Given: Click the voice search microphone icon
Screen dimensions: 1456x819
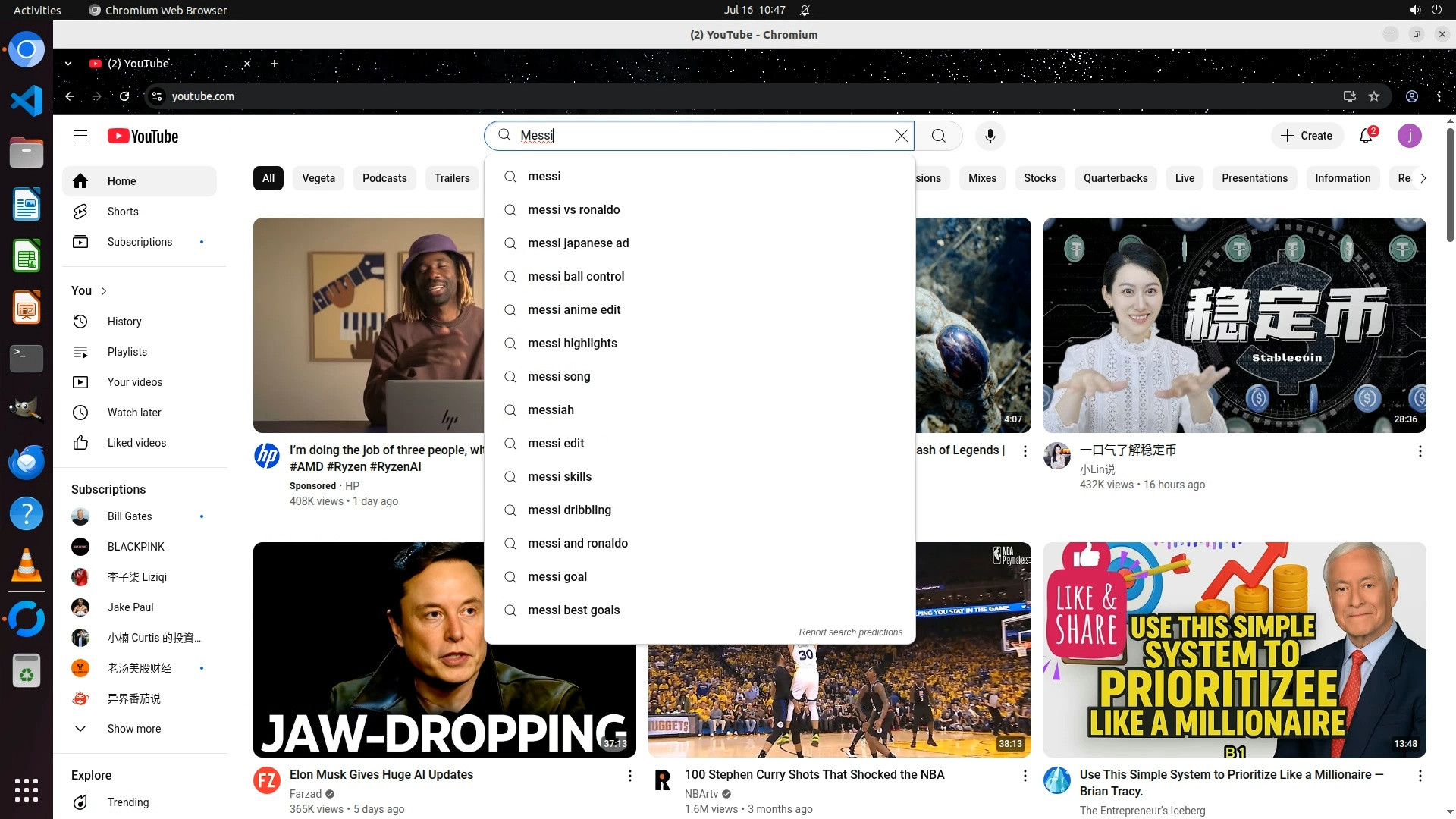Looking at the screenshot, I should [x=990, y=136].
